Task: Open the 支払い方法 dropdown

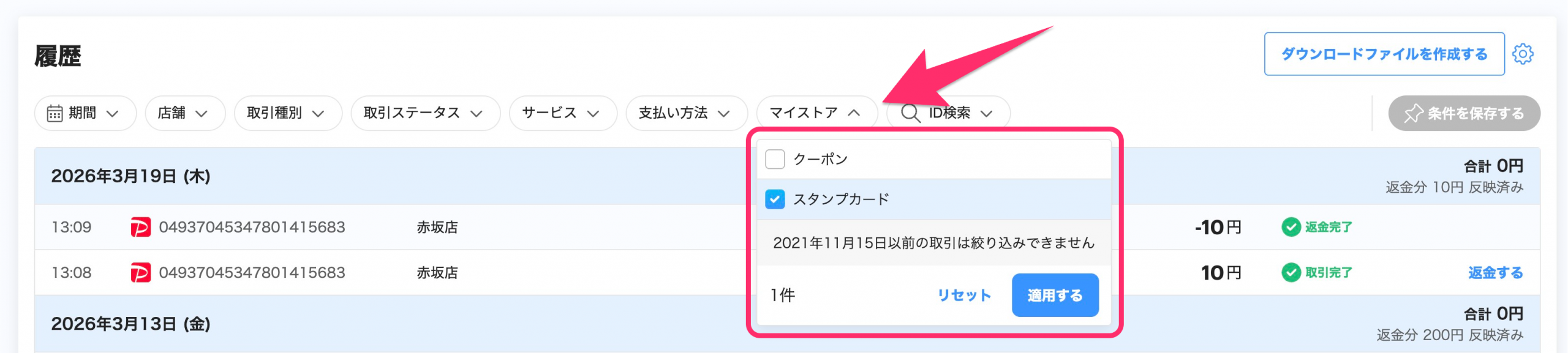Action: (x=686, y=113)
